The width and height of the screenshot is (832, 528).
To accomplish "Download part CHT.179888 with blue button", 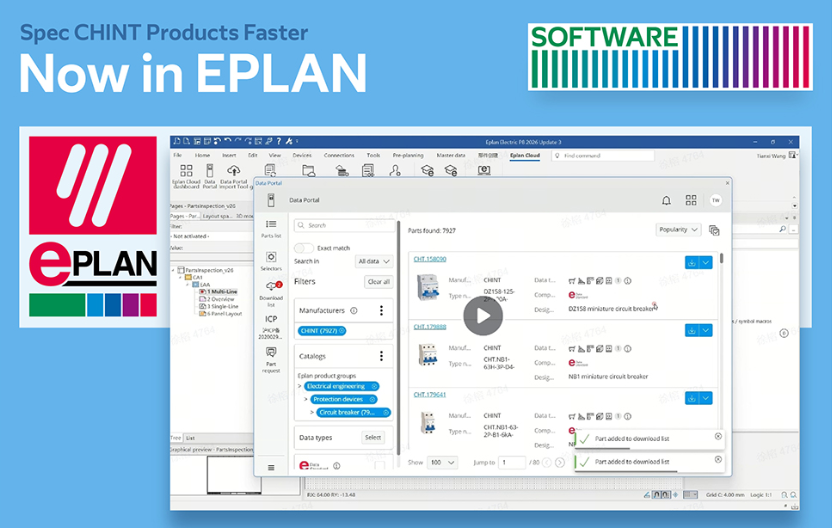I will click(x=692, y=331).
